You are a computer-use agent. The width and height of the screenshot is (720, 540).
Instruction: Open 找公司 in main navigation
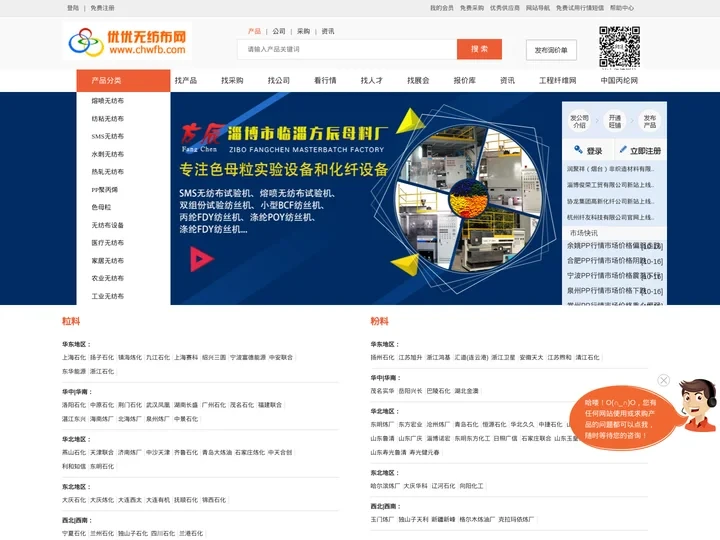click(279, 80)
